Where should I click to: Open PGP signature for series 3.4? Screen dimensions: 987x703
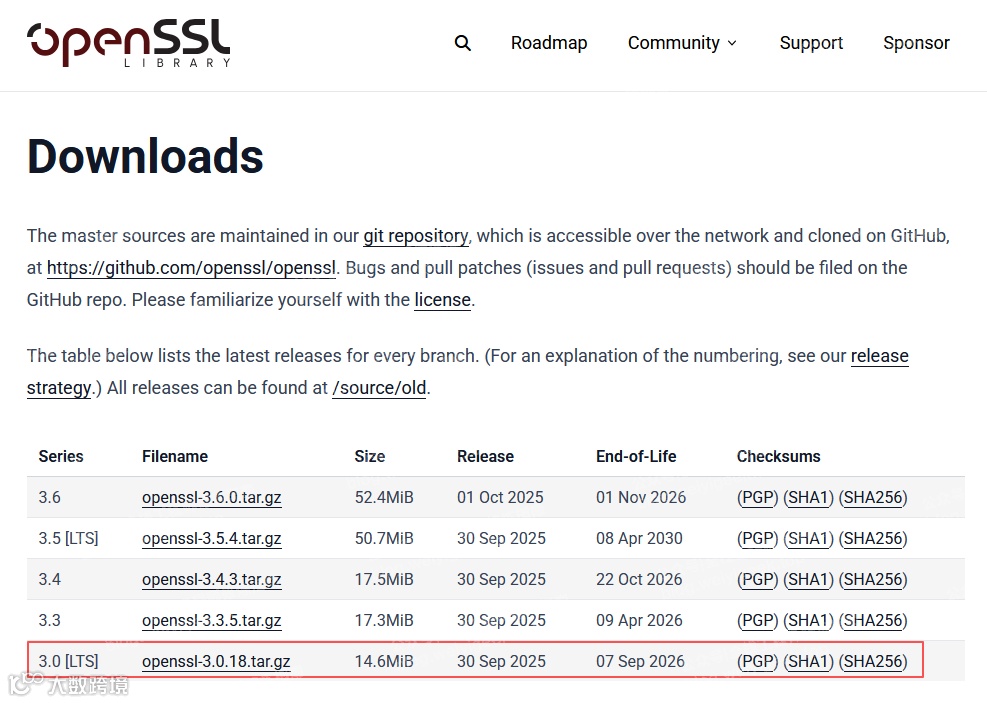point(757,580)
